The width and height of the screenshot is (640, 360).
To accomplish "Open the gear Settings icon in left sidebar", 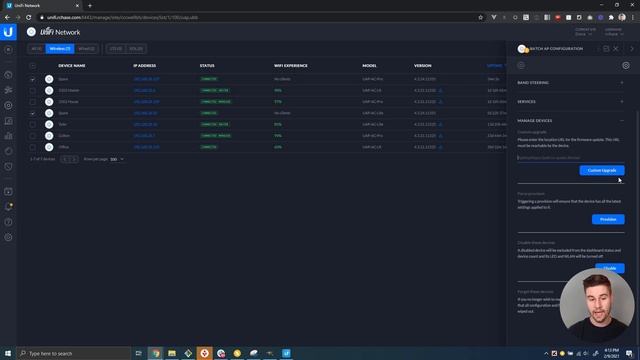I will click(8, 237).
